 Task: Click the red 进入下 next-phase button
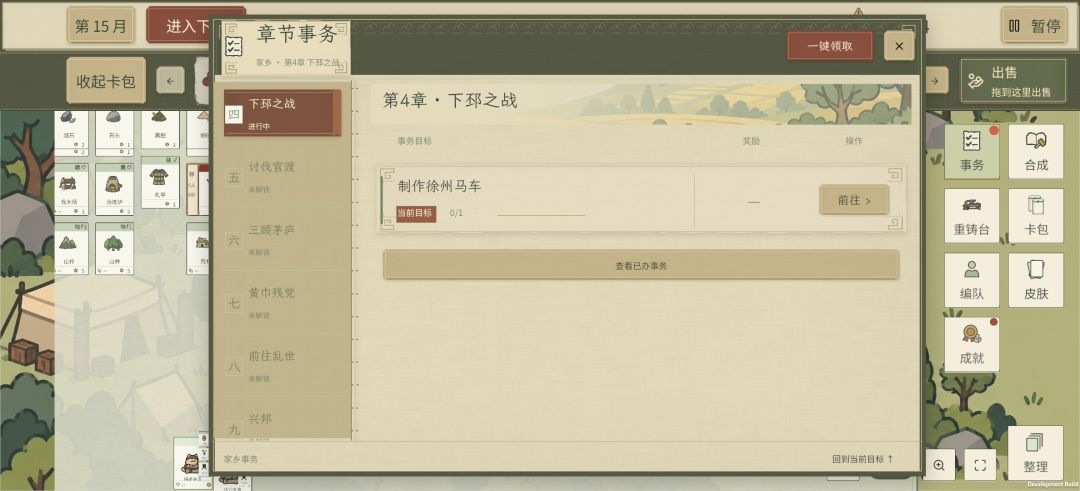click(178, 25)
